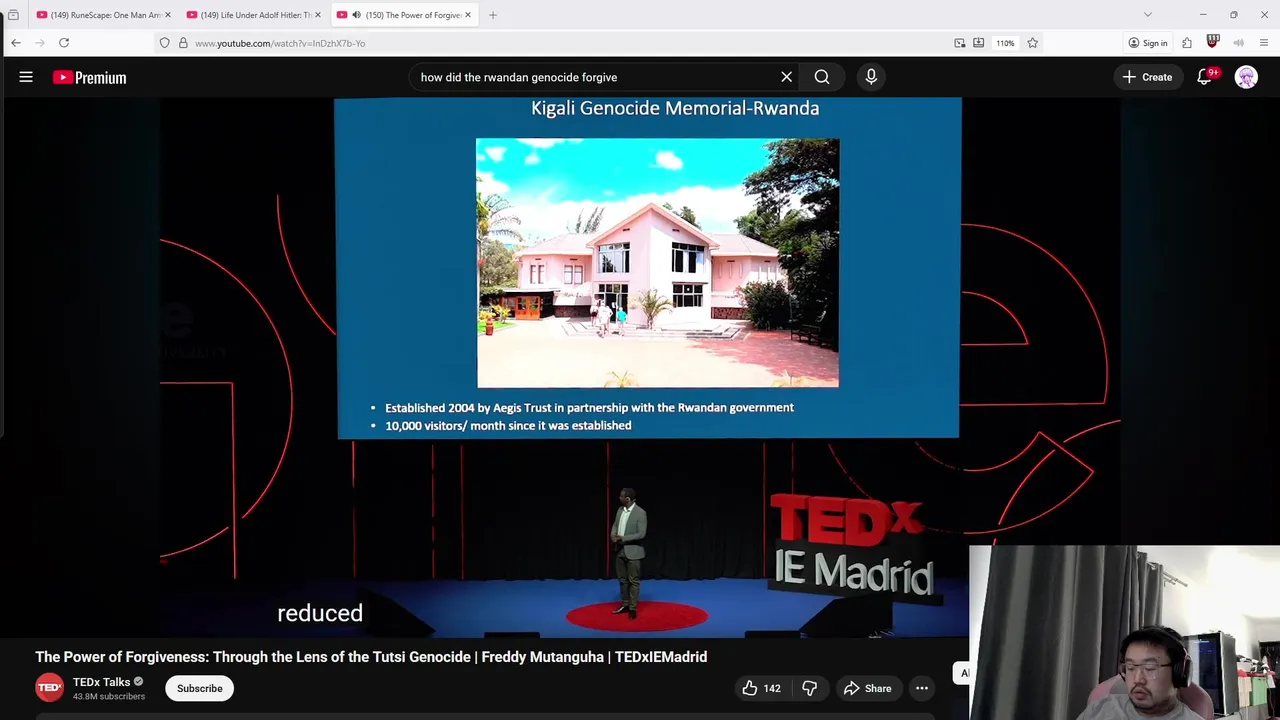The width and height of the screenshot is (1280, 720).
Task: Close The Power of Forgiveness tab
Action: (467, 15)
